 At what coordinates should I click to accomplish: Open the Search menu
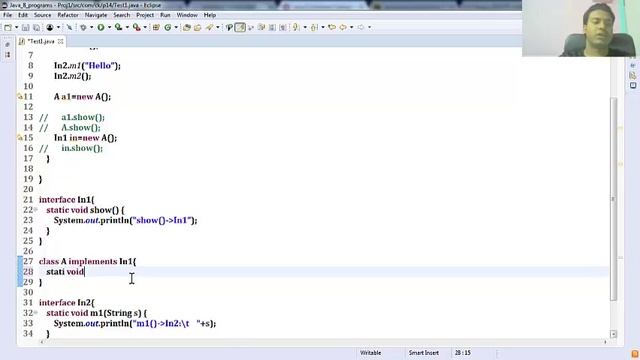click(x=122, y=15)
